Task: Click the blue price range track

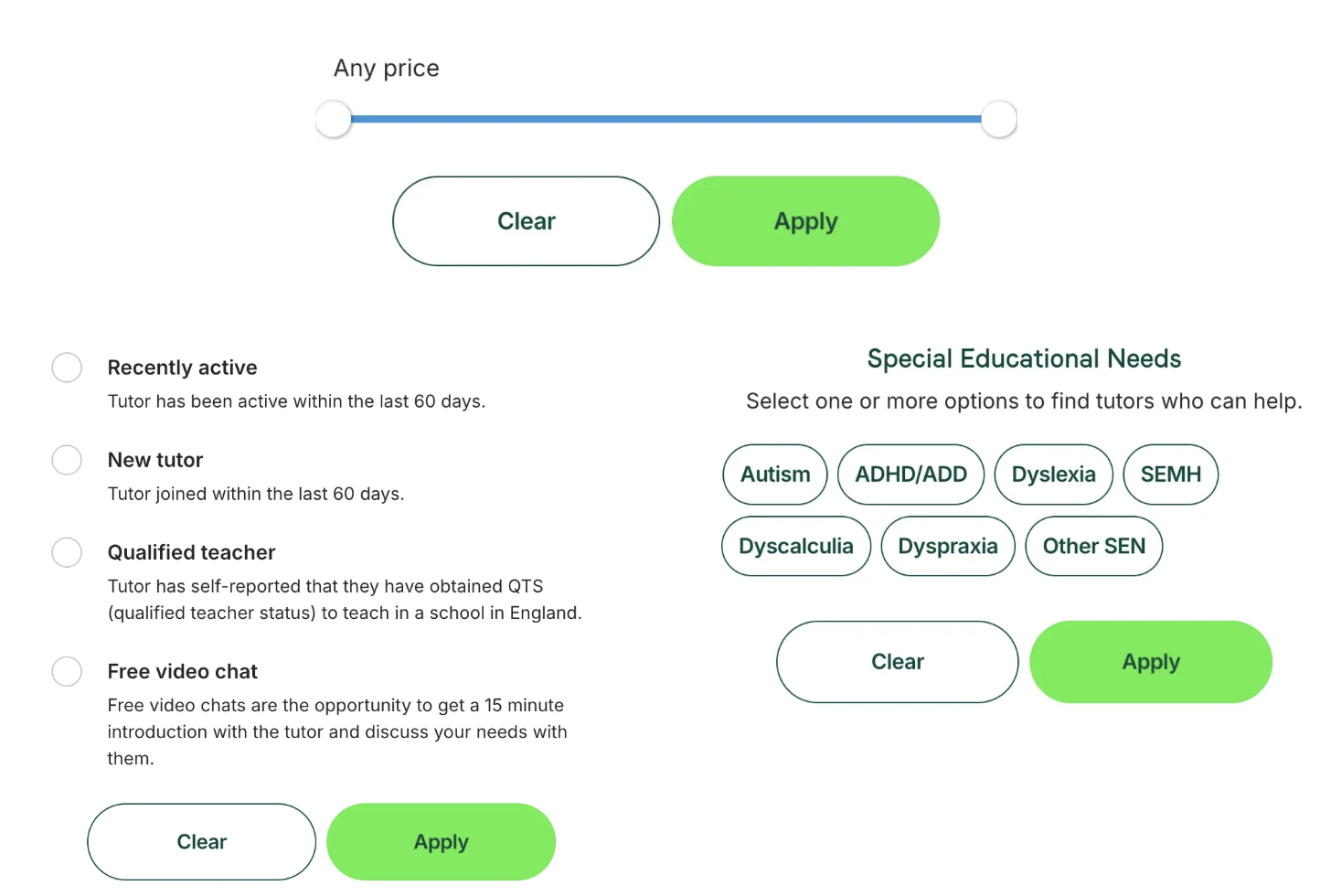Action: (x=666, y=119)
